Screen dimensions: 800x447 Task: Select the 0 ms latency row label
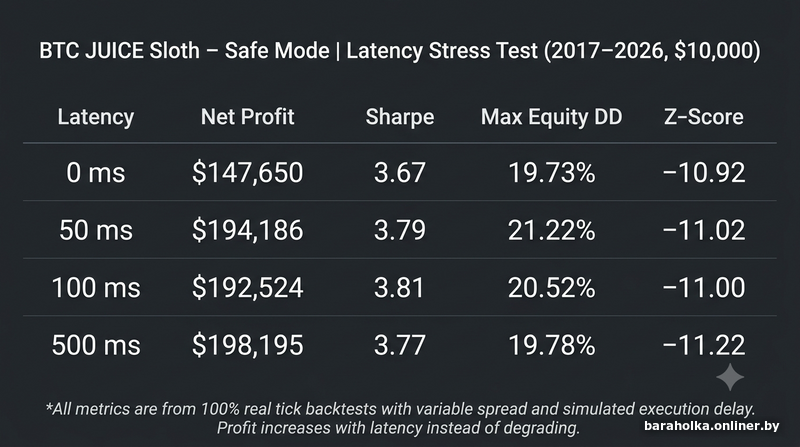tap(95, 172)
